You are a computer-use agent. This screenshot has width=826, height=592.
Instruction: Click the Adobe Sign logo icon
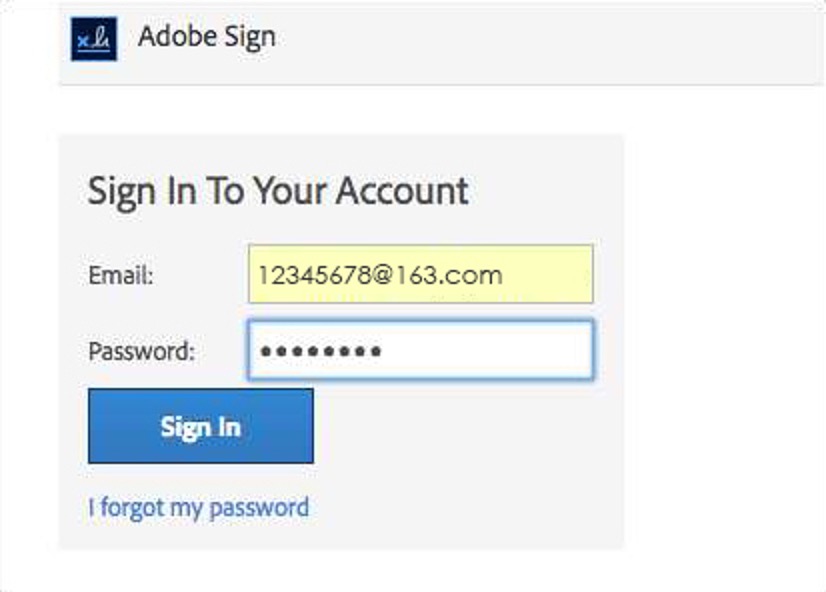[94, 38]
